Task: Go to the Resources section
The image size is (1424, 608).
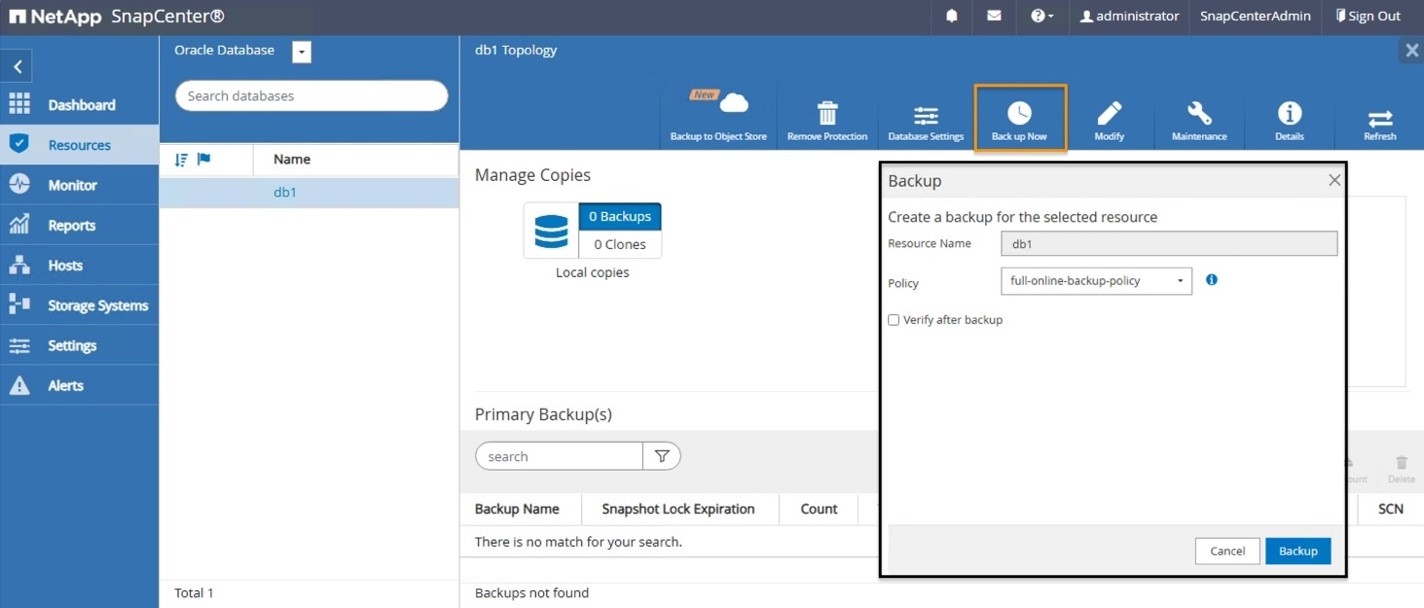Action: pos(79,145)
